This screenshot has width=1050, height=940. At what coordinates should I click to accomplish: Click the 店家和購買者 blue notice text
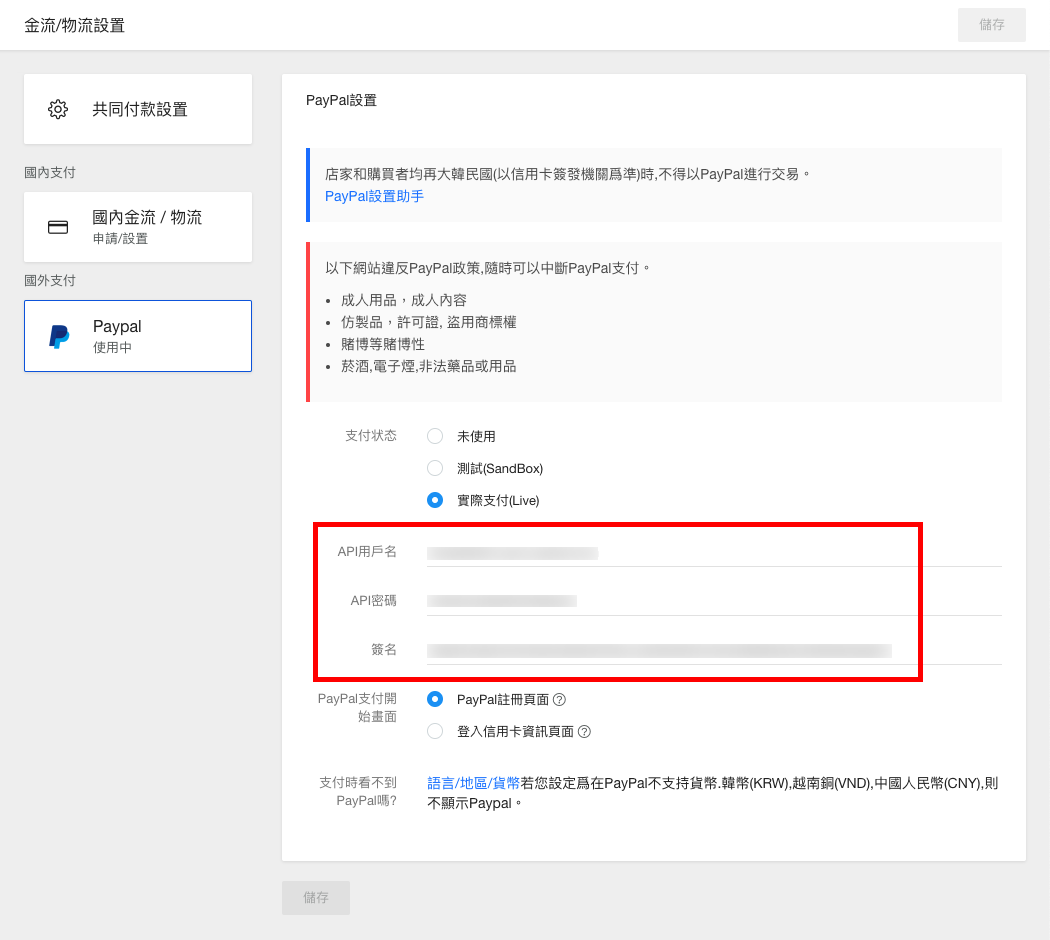[567, 174]
